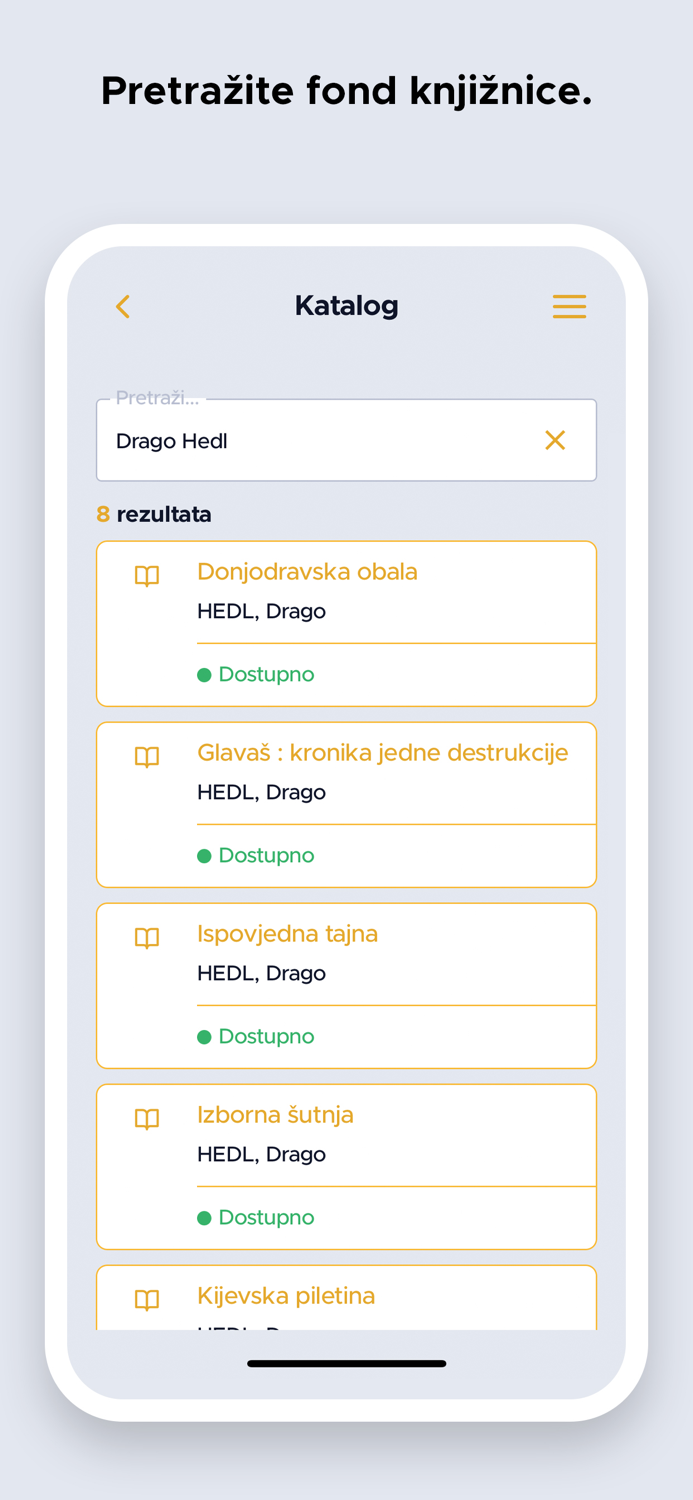The image size is (693, 1500).
Task: Click the book icon for Ispovjedna tajna
Action: tap(146, 939)
